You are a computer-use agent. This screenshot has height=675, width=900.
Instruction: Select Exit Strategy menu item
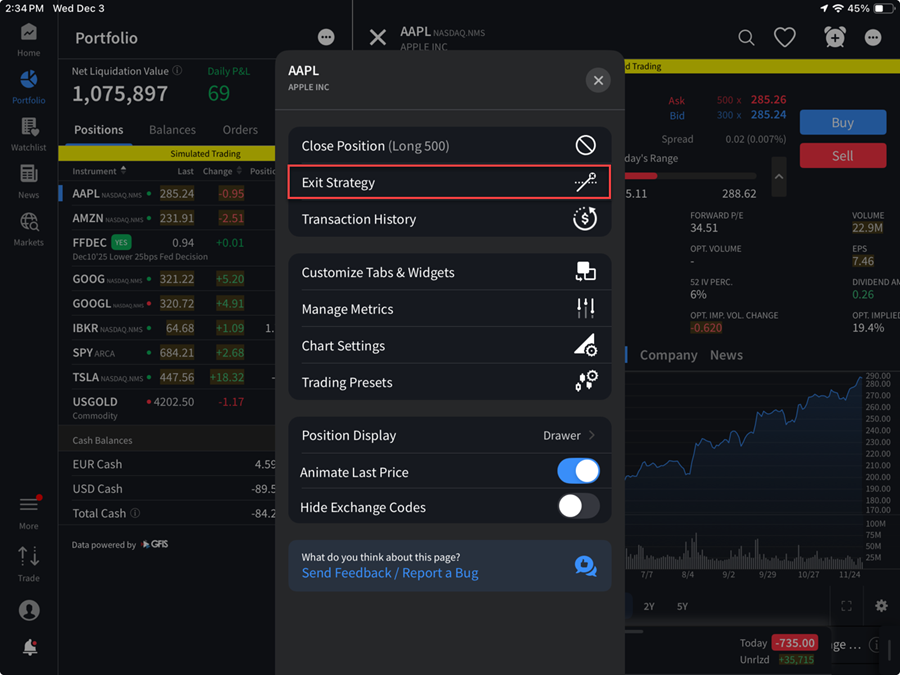click(x=449, y=182)
